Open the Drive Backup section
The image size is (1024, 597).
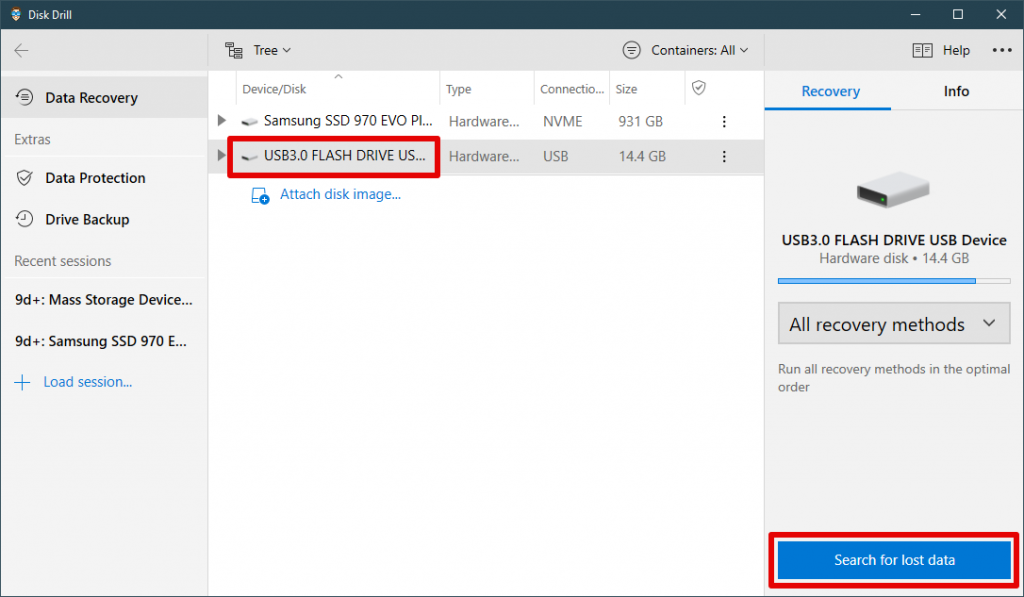(22, 219)
